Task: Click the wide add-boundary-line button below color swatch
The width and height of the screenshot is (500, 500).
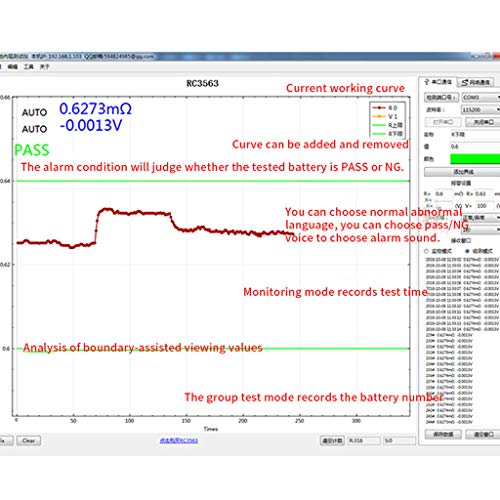Action: (x=463, y=172)
